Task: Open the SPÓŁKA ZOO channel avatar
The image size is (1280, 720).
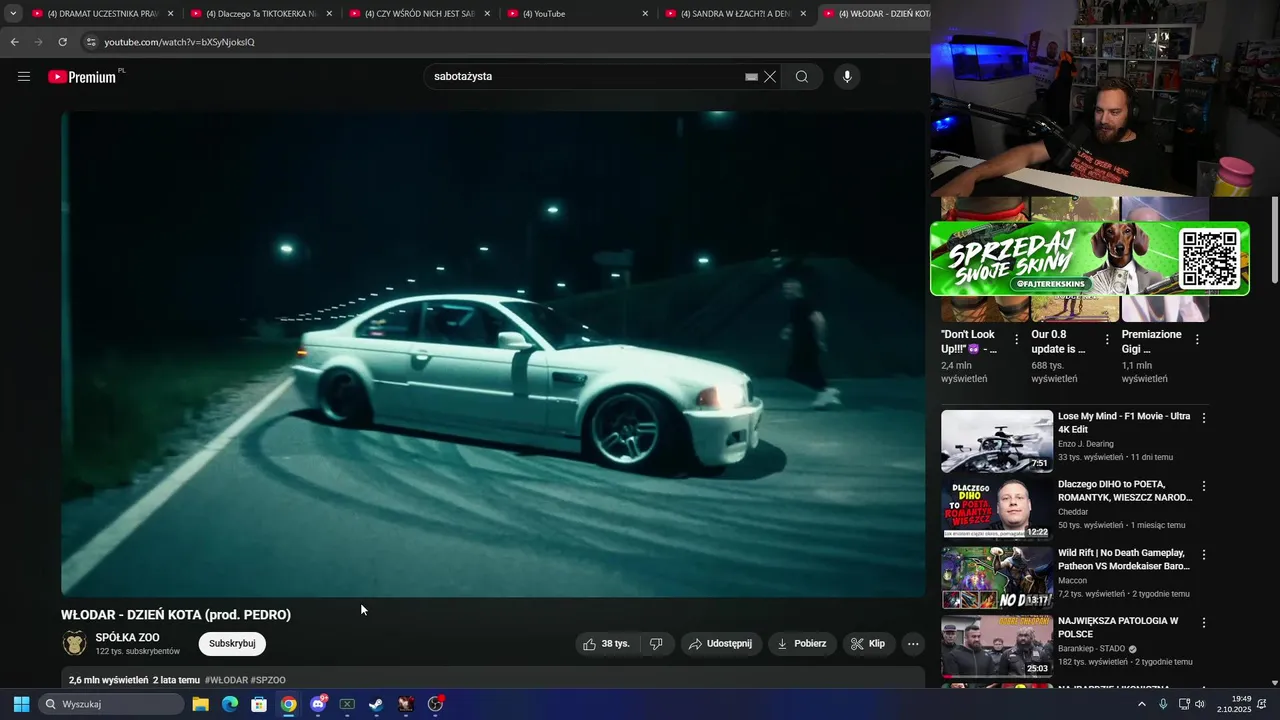Action: click(75, 643)
